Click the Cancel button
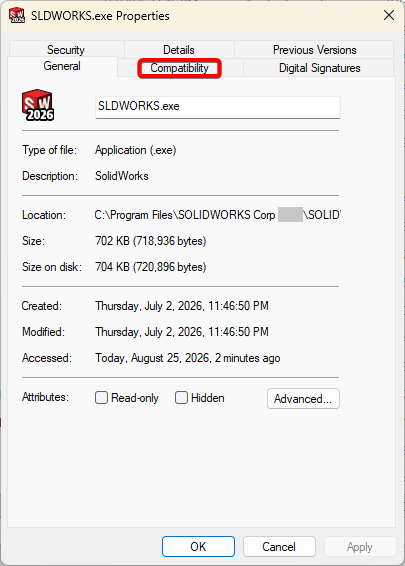The image size is (405, 566). [279, 547]
